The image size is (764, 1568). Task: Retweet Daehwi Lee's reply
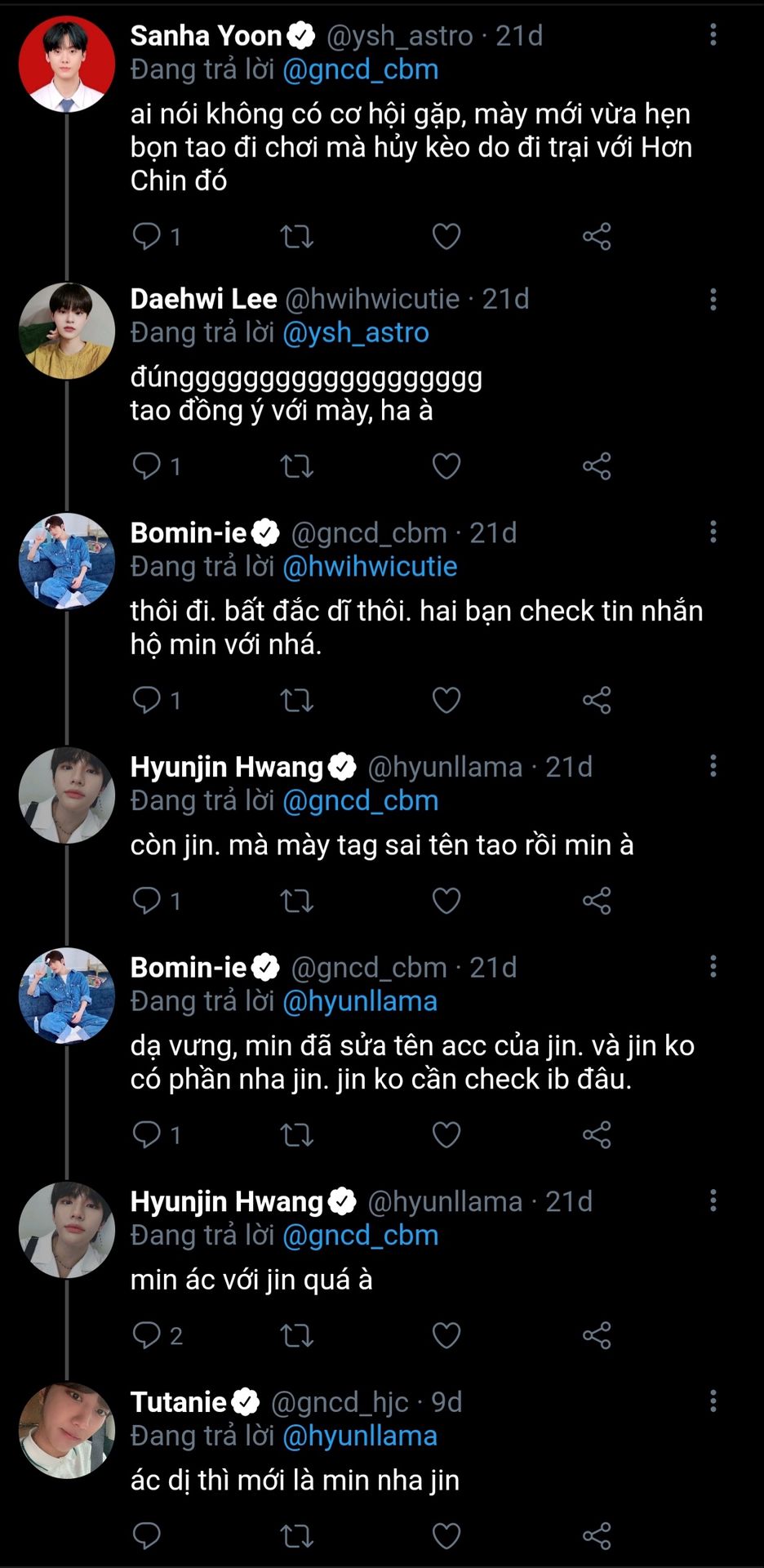tap(296, 466)
